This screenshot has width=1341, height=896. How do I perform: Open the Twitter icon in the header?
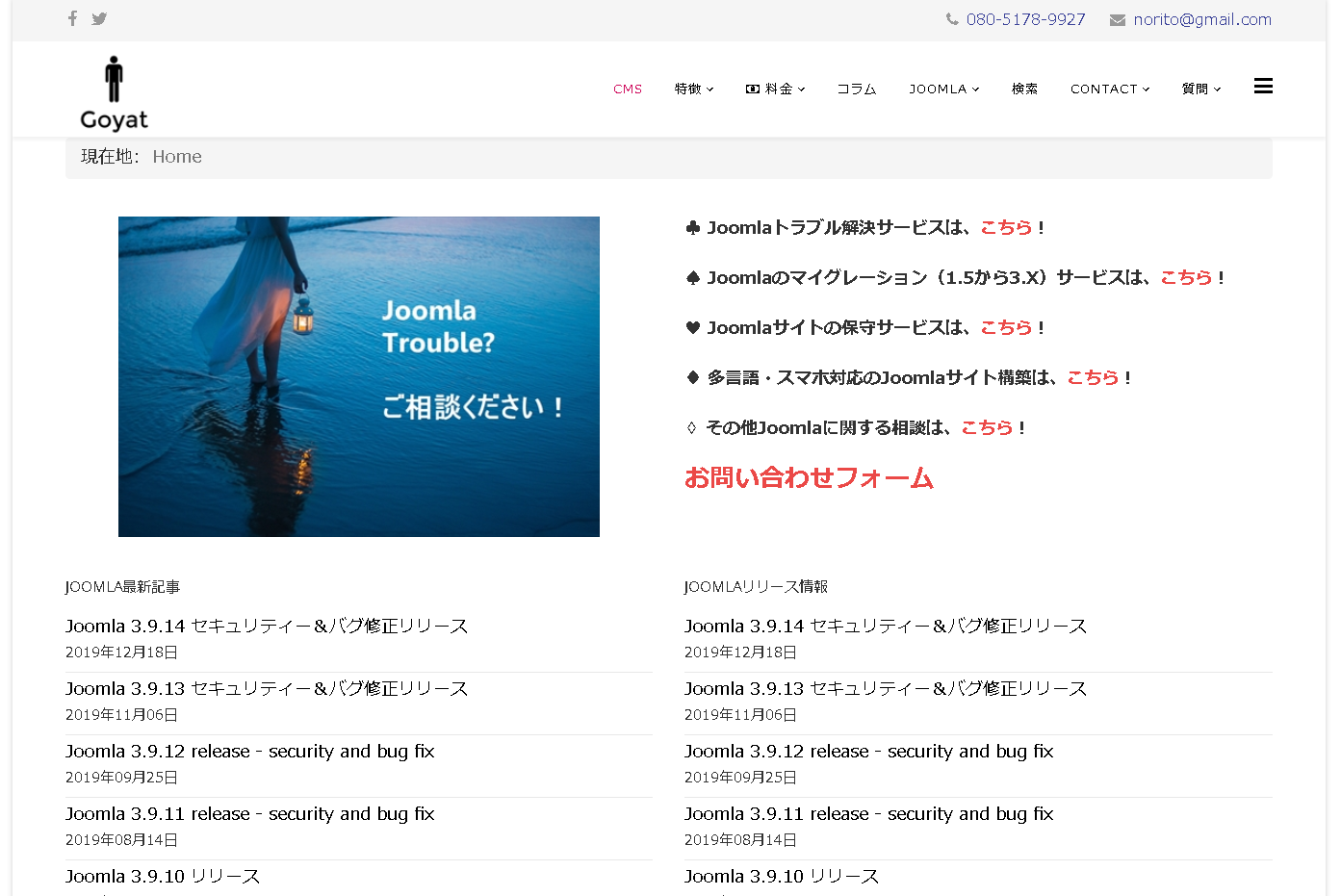pos(99,17)
